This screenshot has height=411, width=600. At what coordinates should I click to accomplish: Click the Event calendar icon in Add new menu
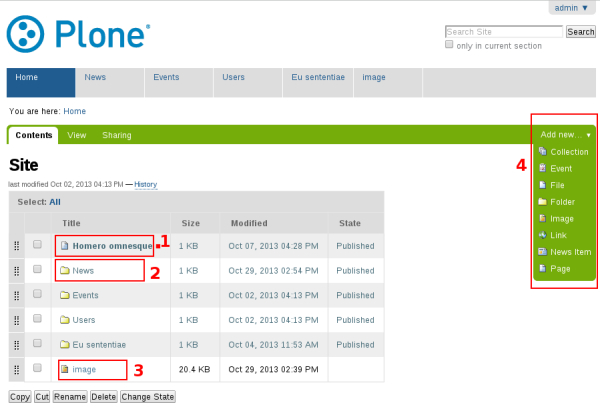pos(543,168)
